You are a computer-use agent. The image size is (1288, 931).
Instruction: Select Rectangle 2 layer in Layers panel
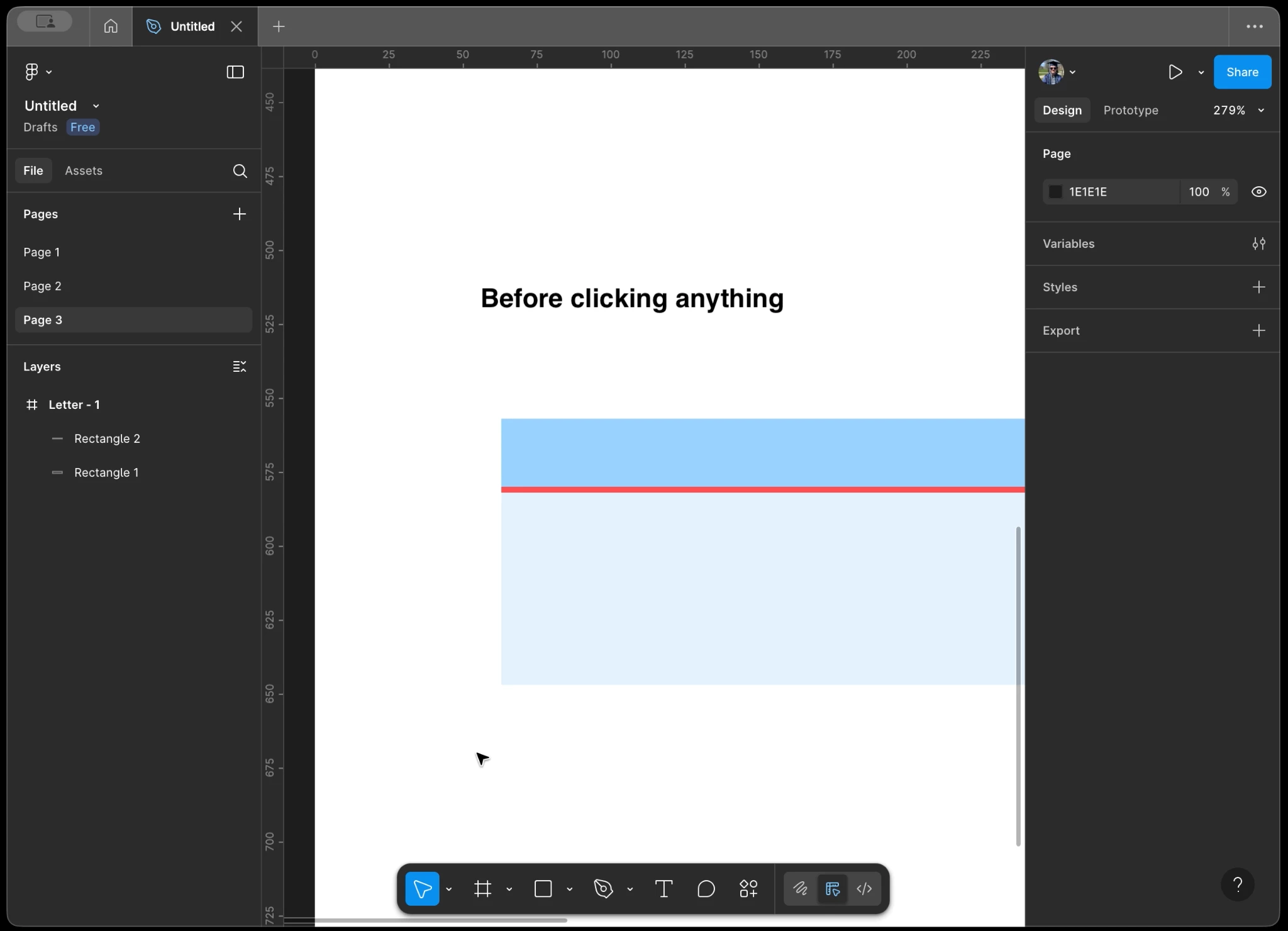(x=107, y=438)
